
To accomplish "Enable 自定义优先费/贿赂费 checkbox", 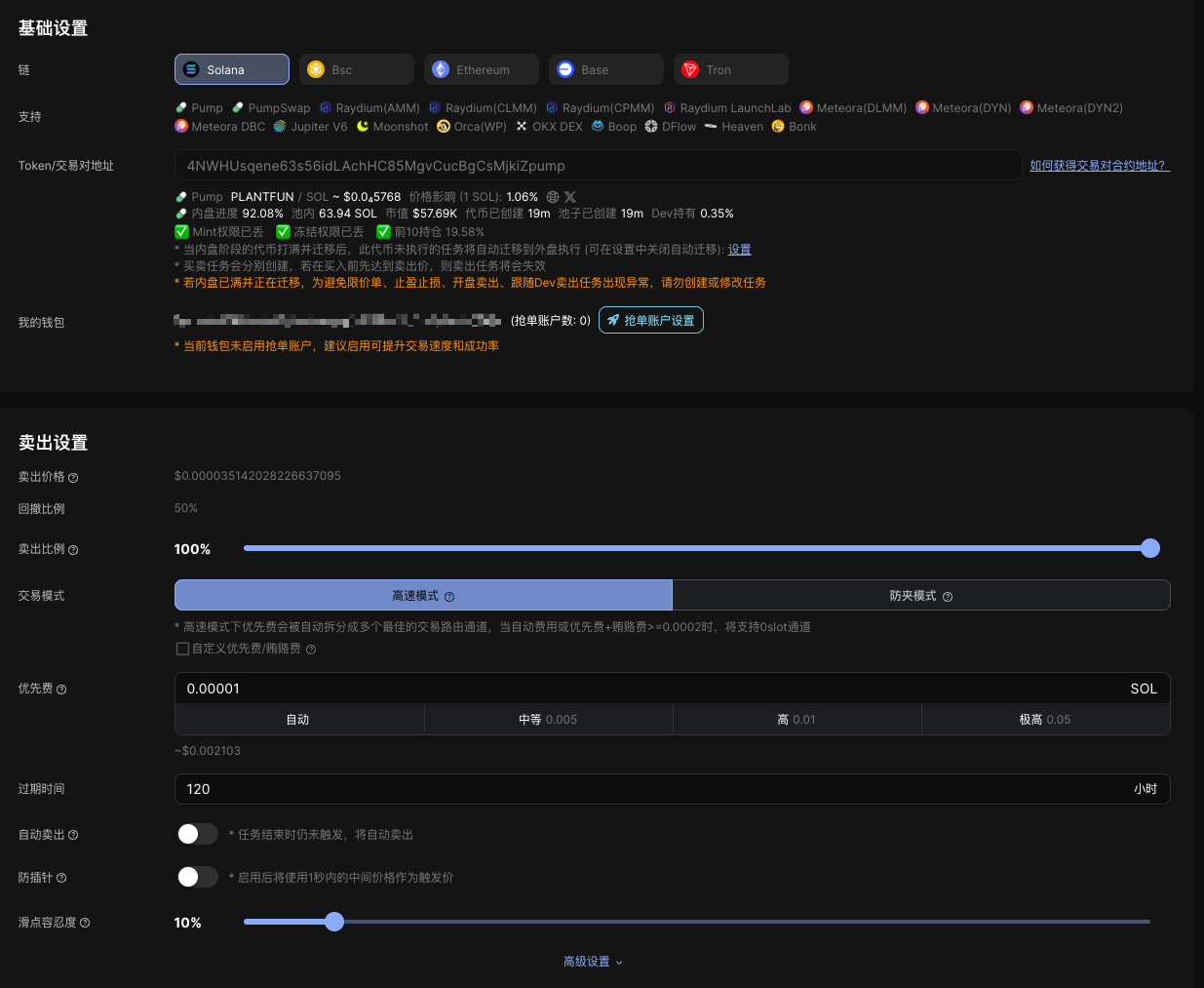I will [x=182, y=649].
